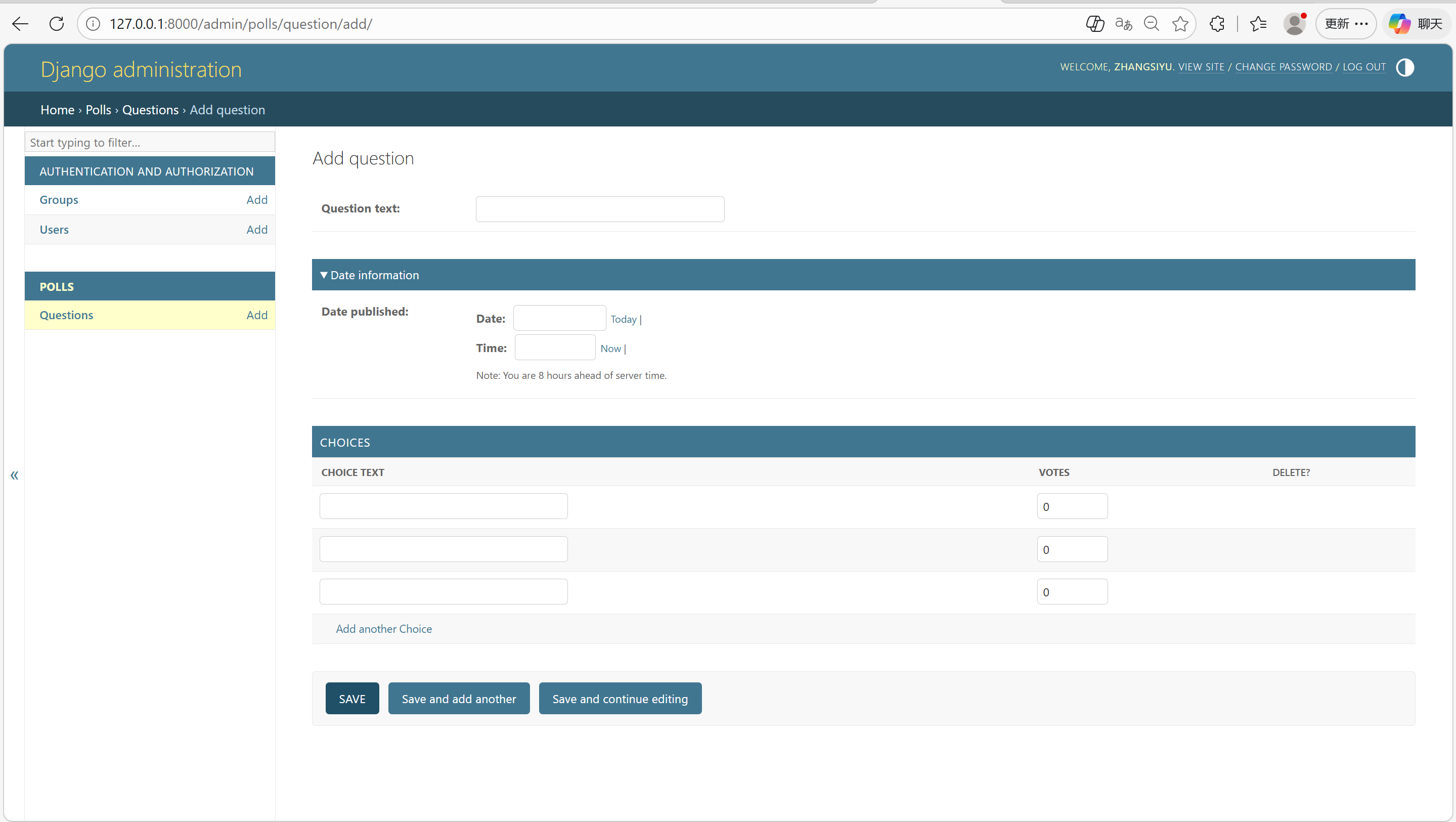The image size is (1456, 822).
Task: Bookmark page with the star icon
Action: point(1180,24)
